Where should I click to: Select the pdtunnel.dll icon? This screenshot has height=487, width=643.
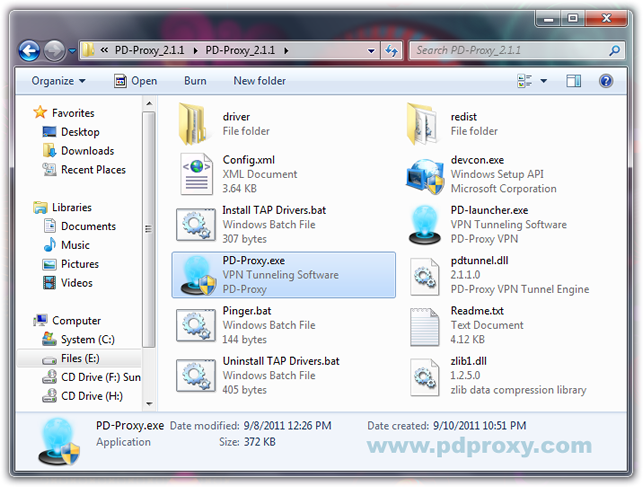[424, 276]
